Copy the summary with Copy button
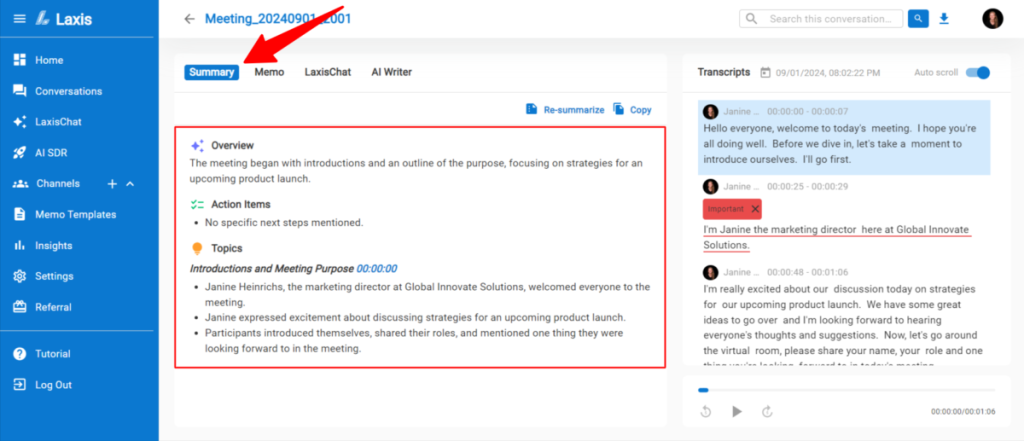This screenshot has width=1024, height=441. [632, 110]
